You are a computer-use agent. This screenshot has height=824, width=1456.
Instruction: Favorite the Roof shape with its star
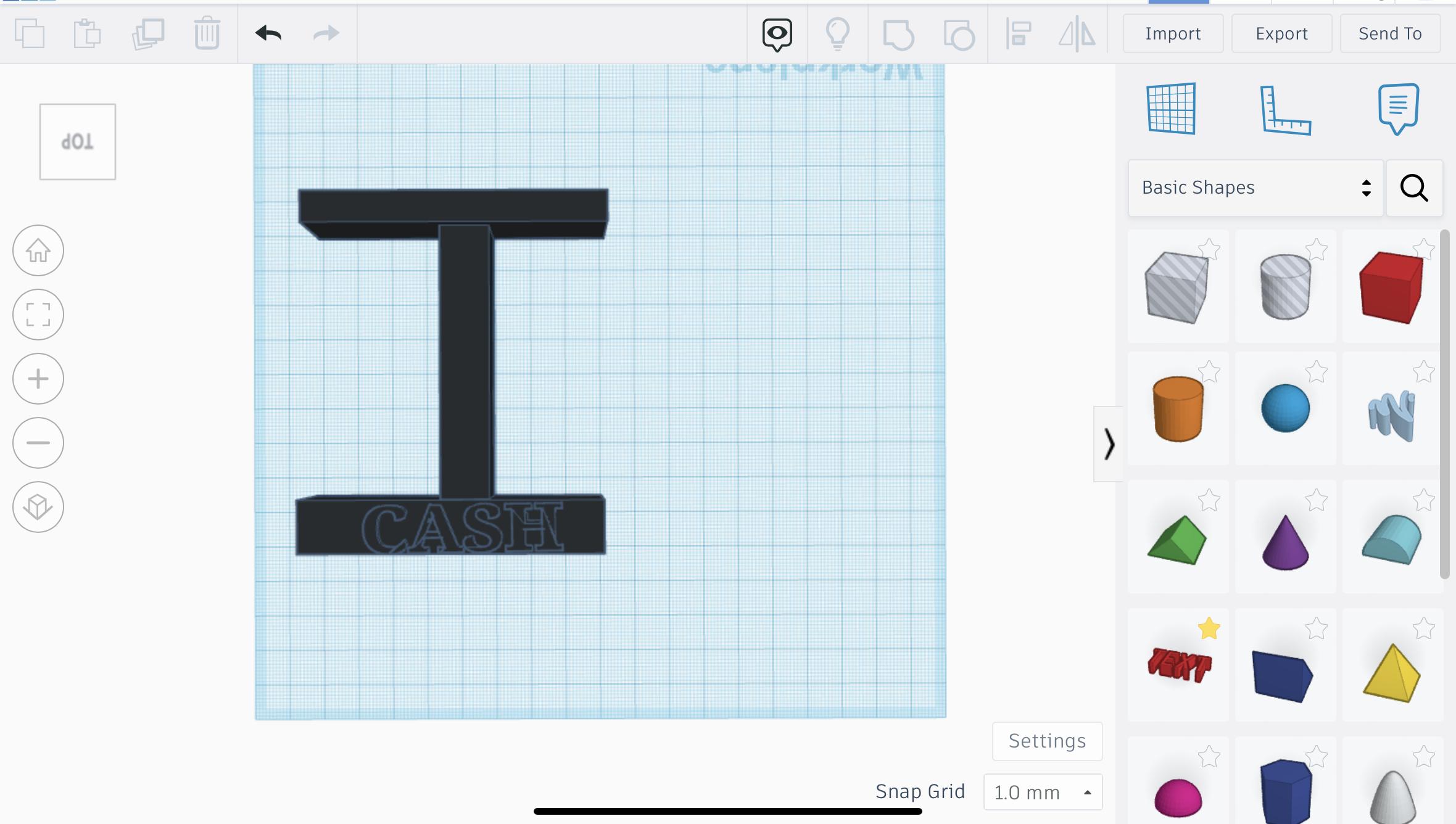[1209, 500]
